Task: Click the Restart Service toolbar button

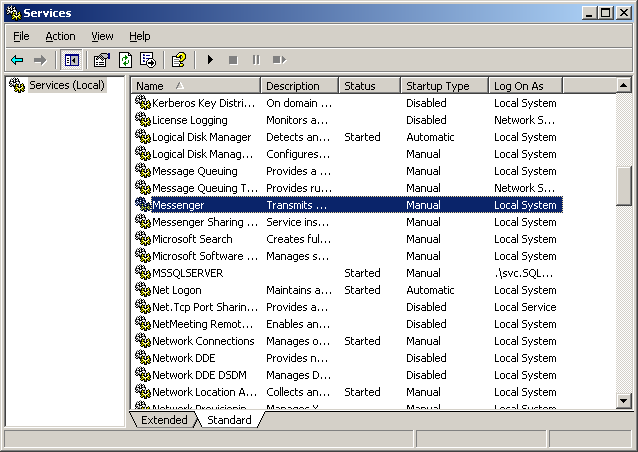Action: click(x=280, y=60)
